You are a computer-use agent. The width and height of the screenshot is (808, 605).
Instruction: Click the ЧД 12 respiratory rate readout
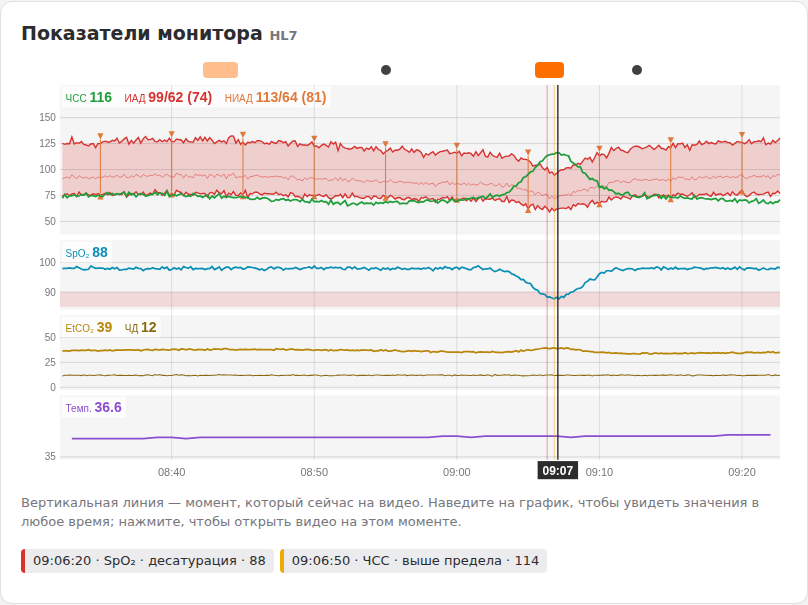click(x=140, y=328)
